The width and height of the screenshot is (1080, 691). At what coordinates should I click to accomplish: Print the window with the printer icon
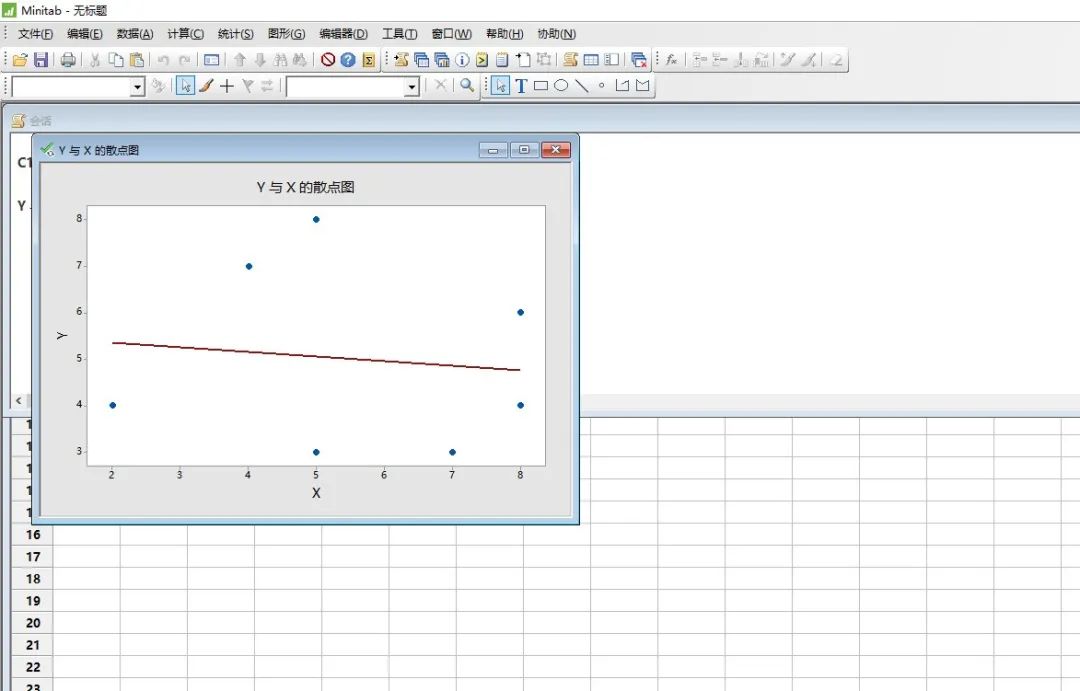point(68,60)
